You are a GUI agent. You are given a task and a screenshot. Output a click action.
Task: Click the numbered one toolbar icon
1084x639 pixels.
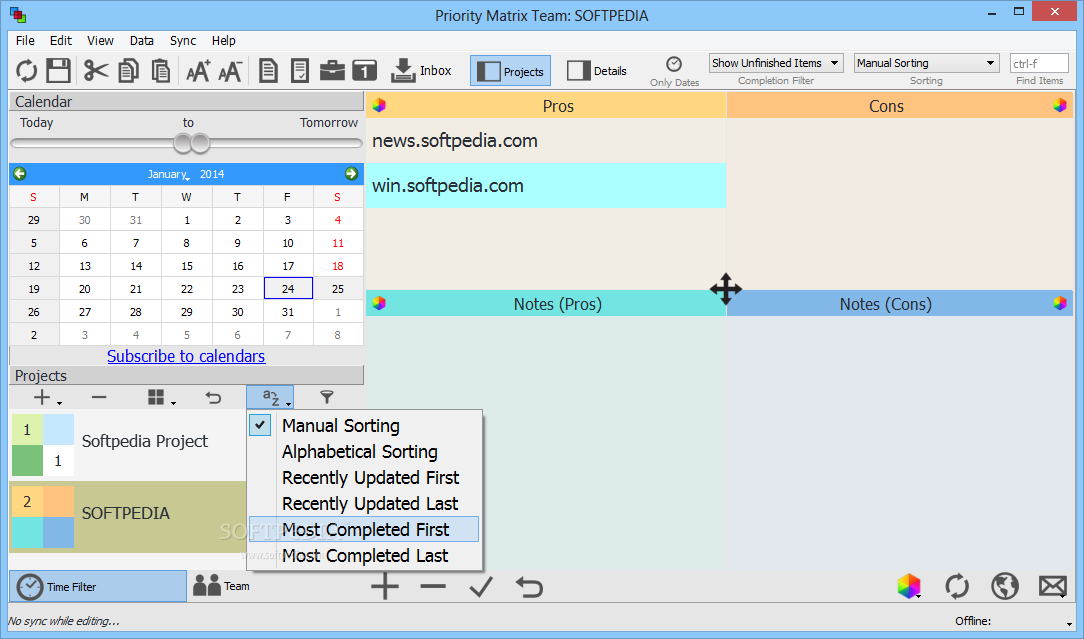[x=364, y=71]
